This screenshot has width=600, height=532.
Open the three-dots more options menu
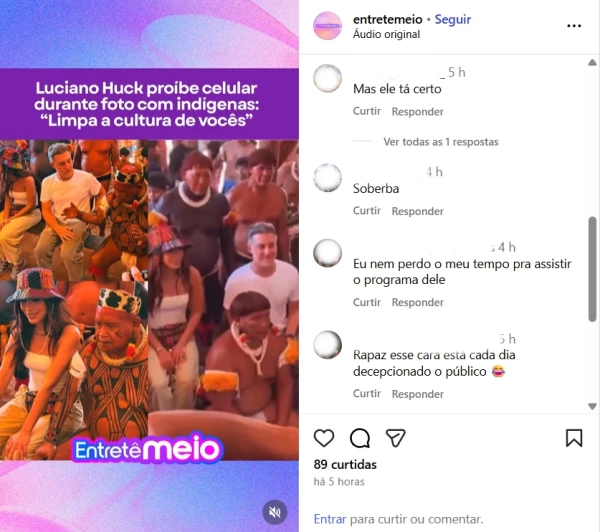(574, 26)
